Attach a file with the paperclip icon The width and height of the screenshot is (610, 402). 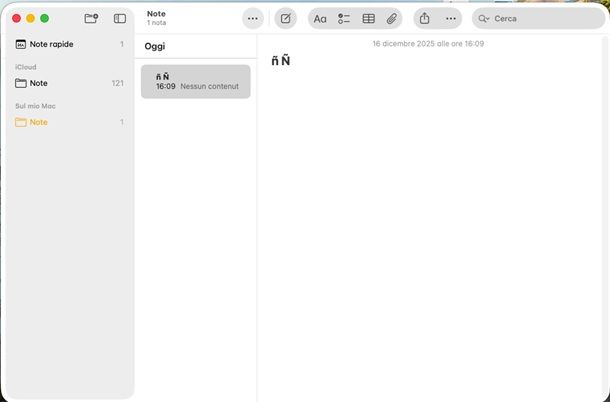click(x=391, y=18)
